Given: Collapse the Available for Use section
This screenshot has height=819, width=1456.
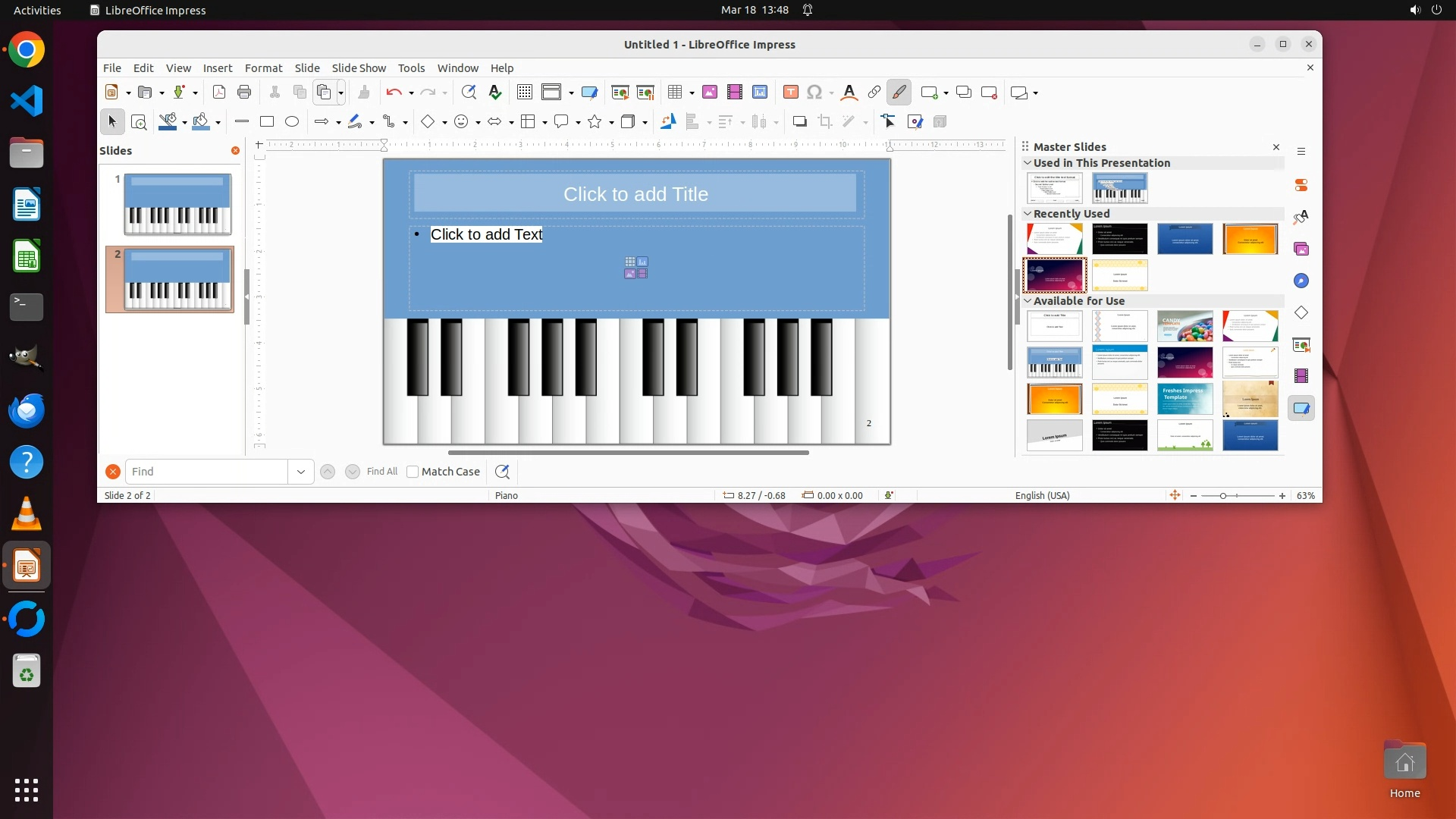Looking at the screenshot, I should point(1028,301).
